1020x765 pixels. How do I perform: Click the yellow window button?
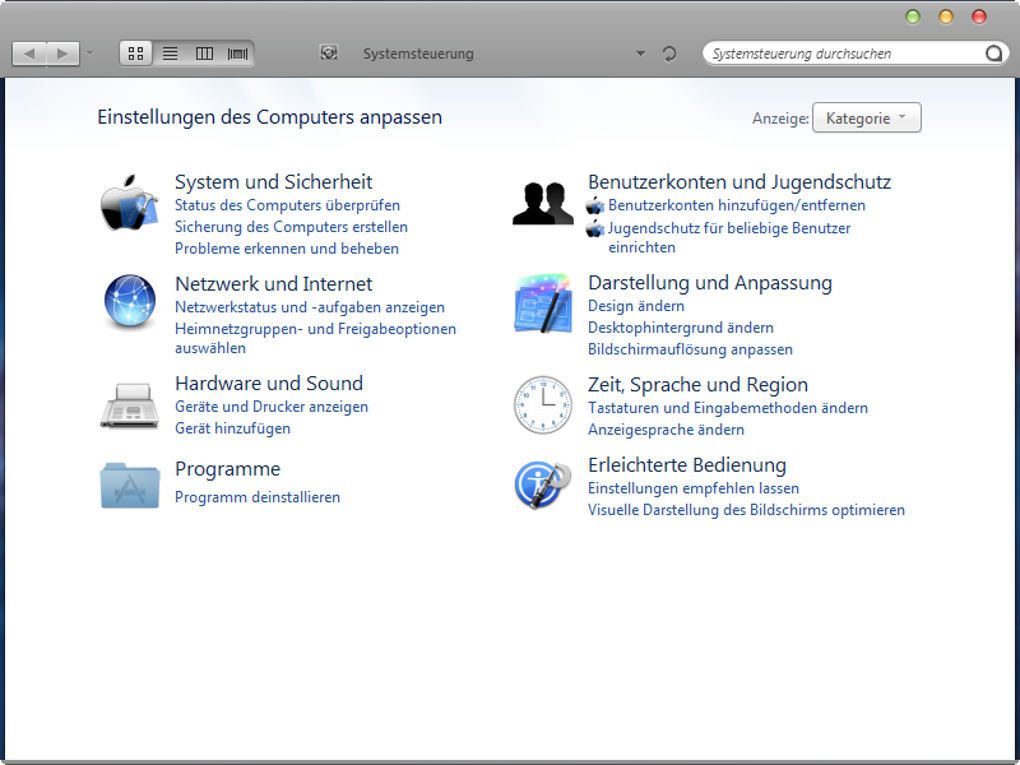946,17
